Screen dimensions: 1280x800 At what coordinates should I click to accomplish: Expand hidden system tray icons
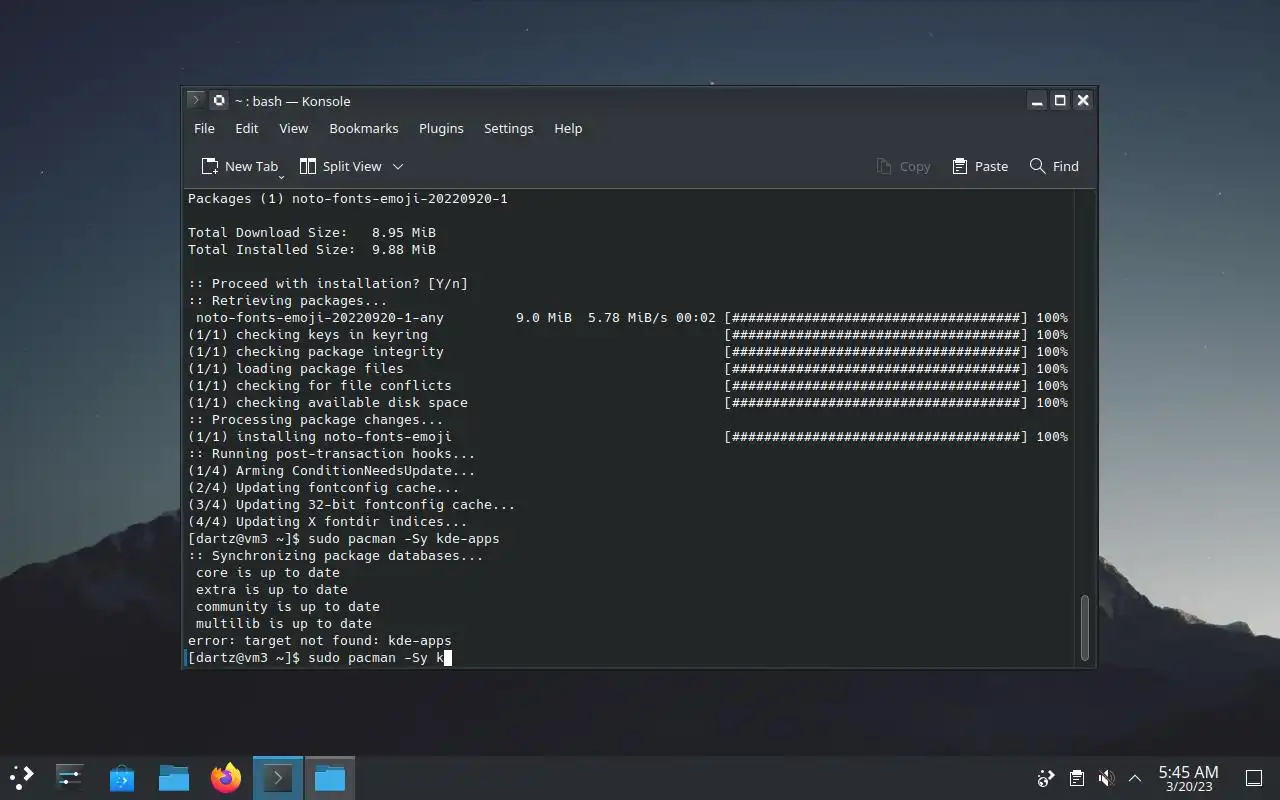[1135, 778]
